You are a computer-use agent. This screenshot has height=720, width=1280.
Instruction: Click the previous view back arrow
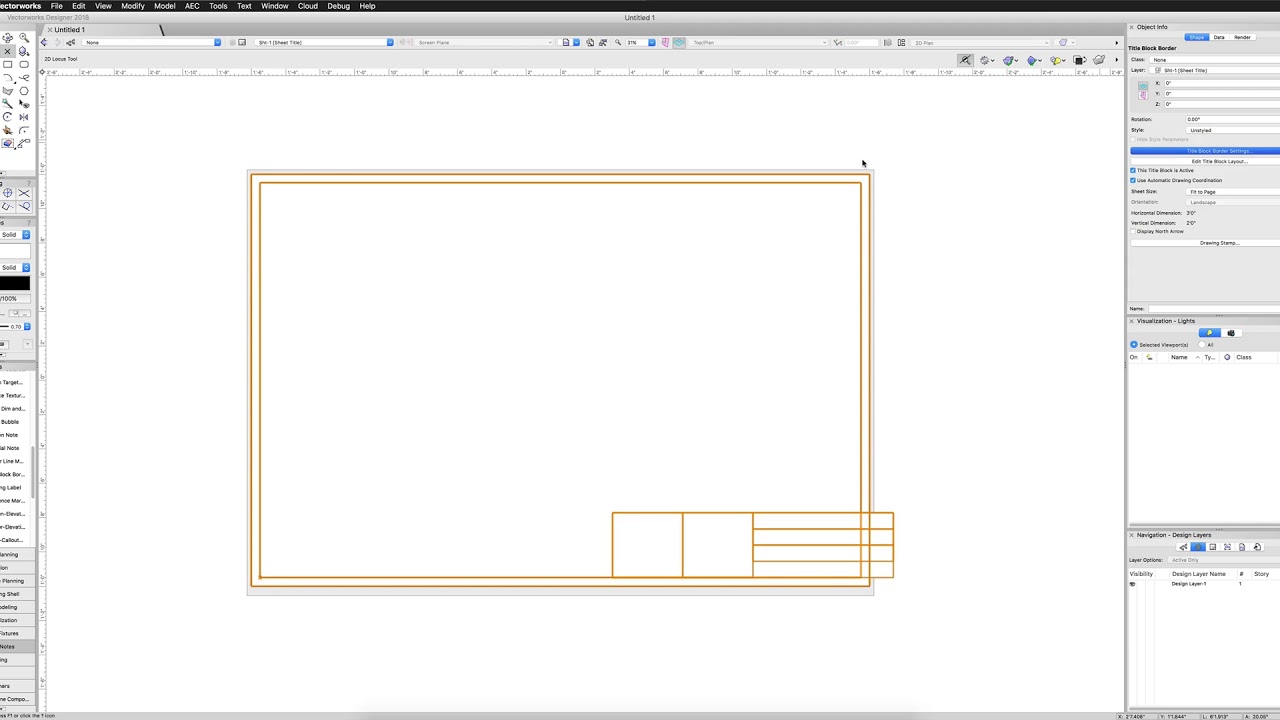tap(43, 42)
